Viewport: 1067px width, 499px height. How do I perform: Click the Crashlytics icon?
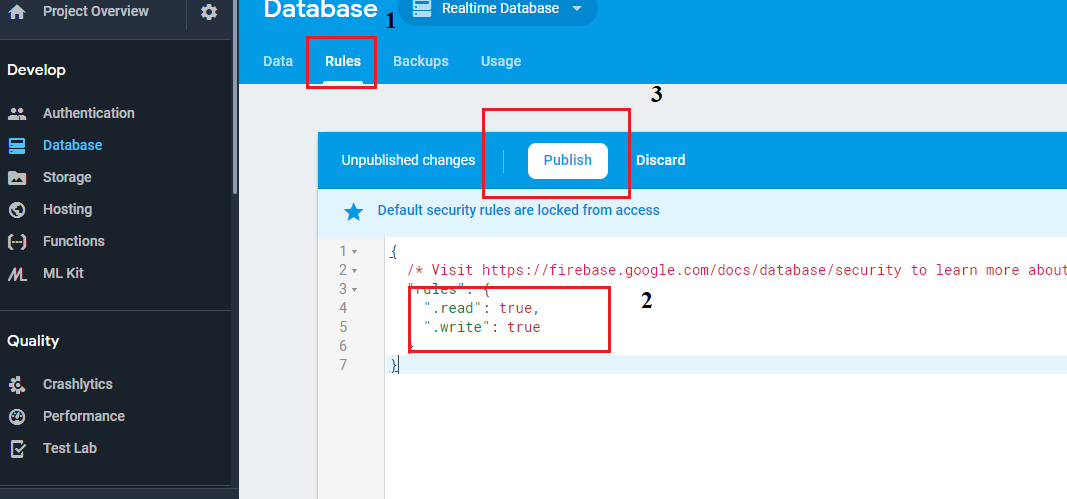point(17,385)
